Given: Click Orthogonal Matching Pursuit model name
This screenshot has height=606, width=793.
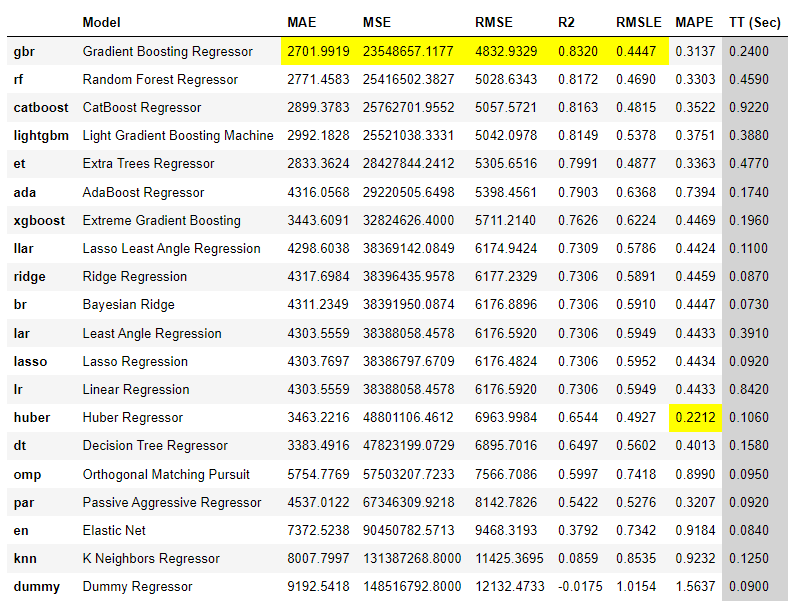Looking at the screenshot, I should point(166,474).
